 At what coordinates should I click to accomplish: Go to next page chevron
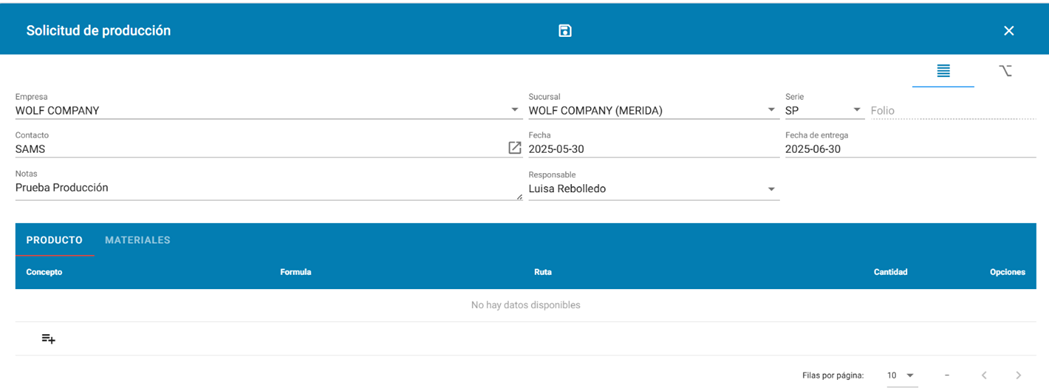point(1018,375)
